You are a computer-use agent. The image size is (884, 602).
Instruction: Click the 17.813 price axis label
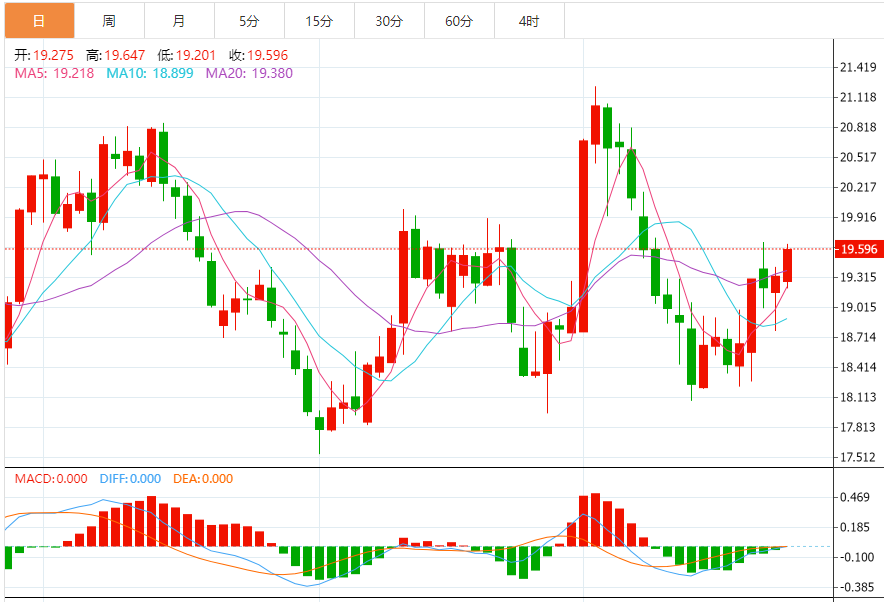coord(858,427)
